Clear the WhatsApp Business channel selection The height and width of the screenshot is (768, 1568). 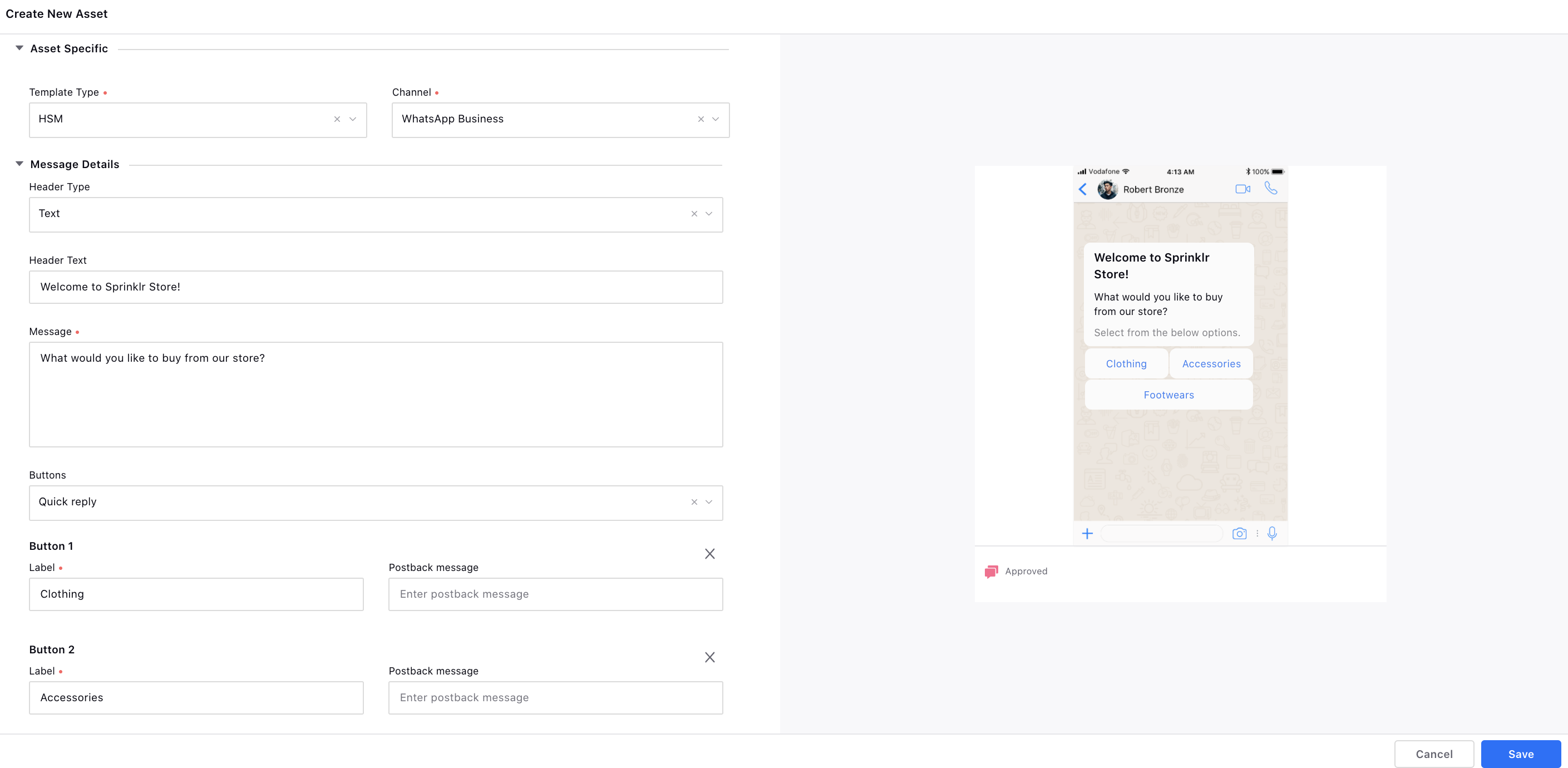(701, 119)
